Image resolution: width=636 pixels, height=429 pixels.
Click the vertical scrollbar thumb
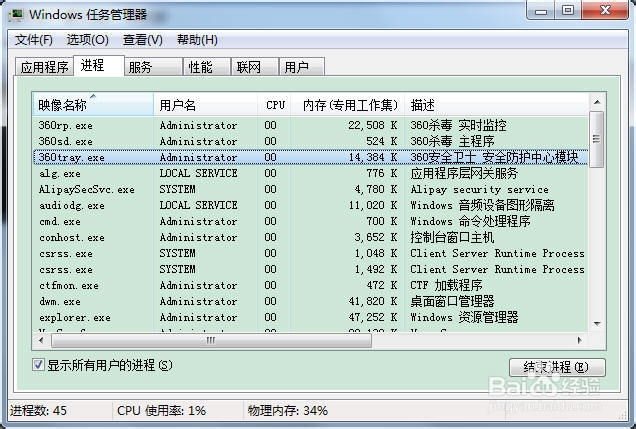(597, 139)
